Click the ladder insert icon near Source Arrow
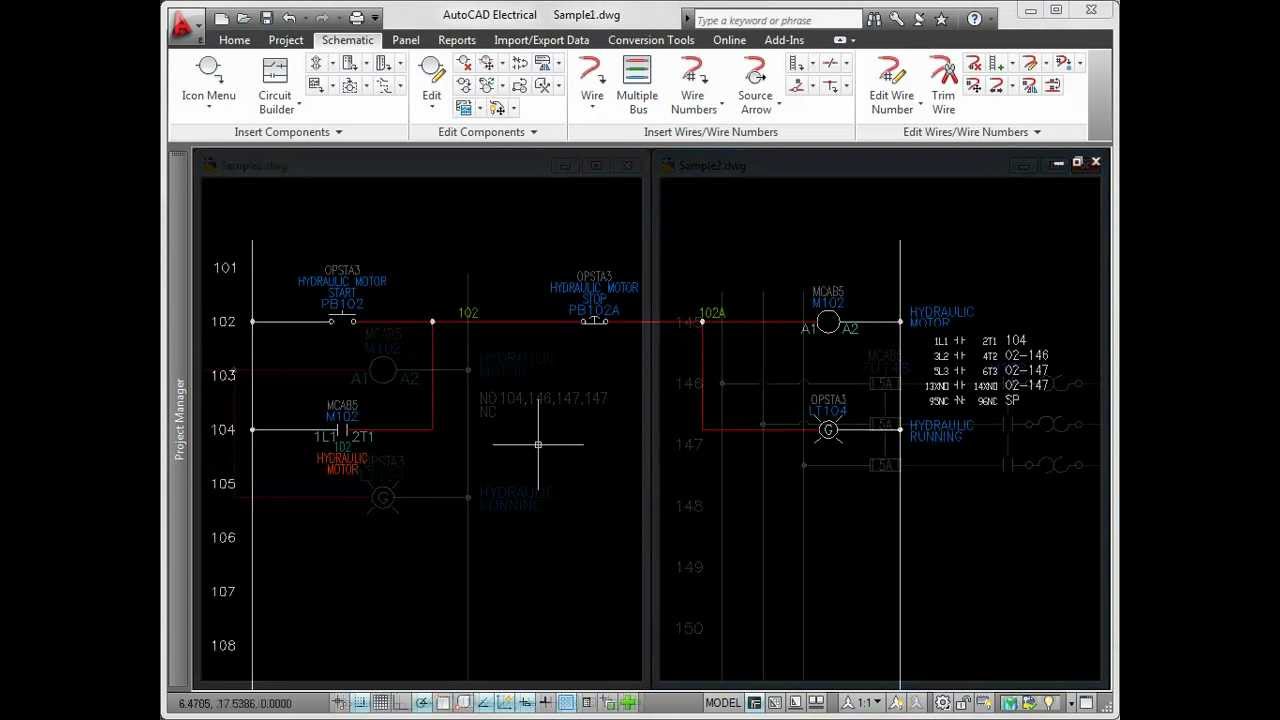1280x720 pixels. [x=796, y=63]
